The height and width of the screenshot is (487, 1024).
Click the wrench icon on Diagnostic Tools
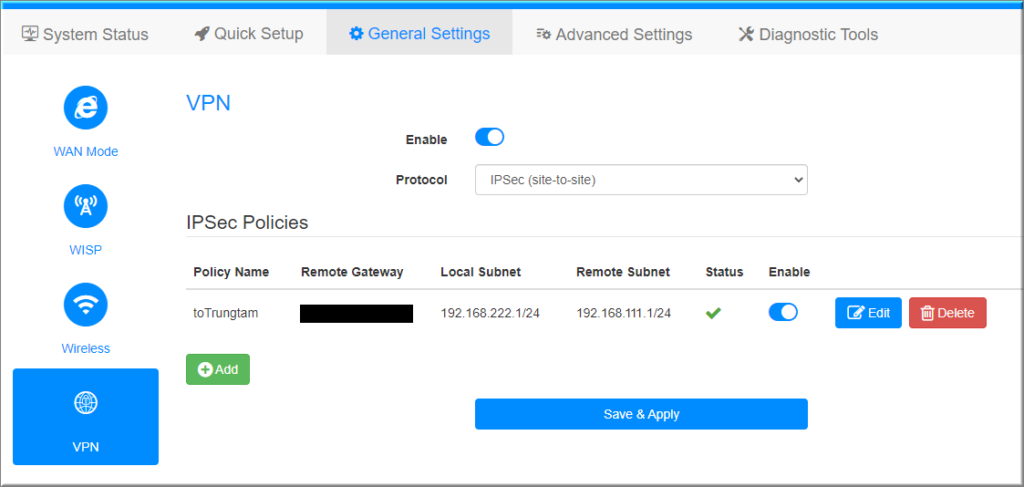pos(746,35)
